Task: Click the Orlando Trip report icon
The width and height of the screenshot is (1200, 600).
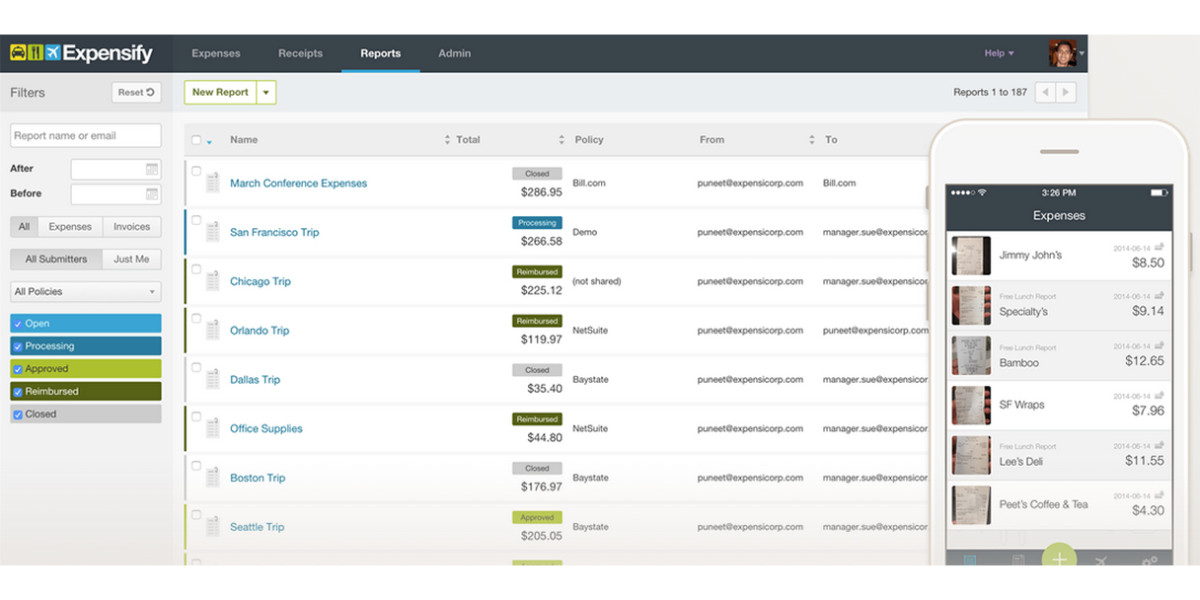Action: [x=212, y=330]
